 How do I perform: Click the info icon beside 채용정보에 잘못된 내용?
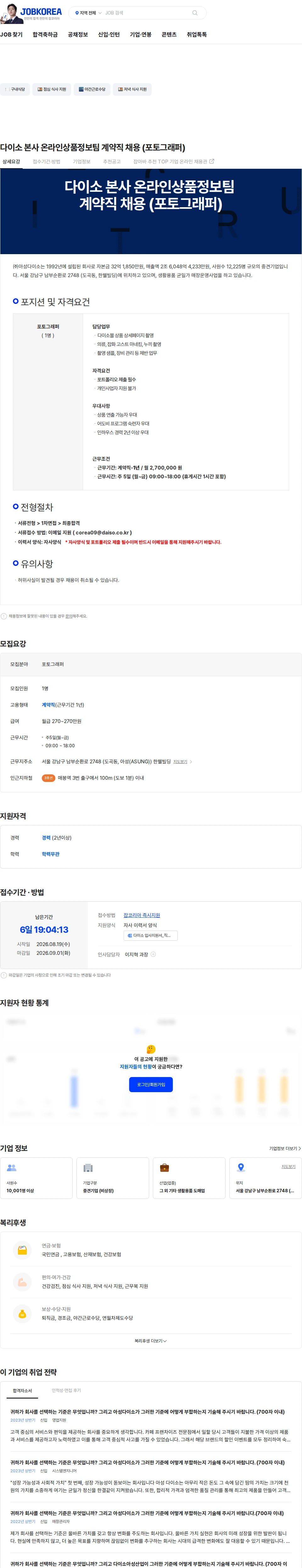(4, 616)
